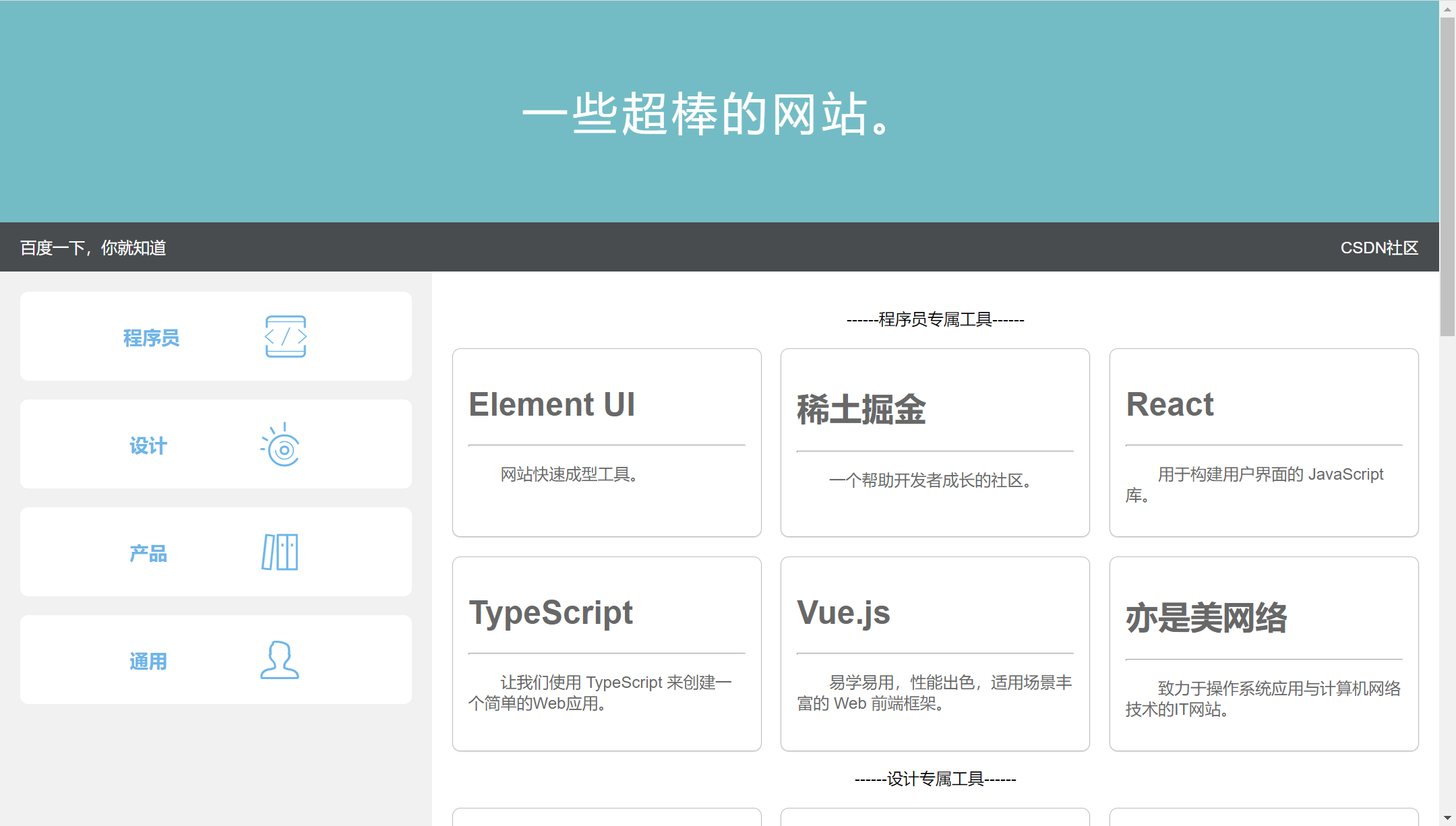1456x826 pixels.
Task: Click the 亦是美网络 card heading
Action: (x=1206, y=618)
